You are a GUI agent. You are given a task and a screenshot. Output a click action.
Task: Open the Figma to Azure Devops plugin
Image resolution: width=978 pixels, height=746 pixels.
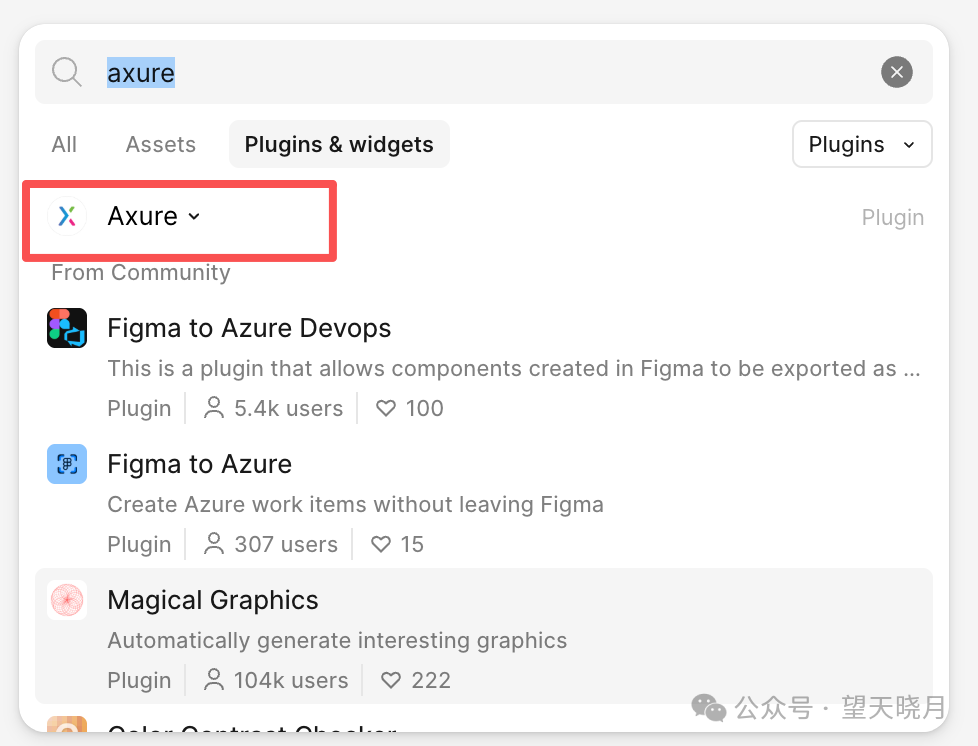click(x=249, y=328)
